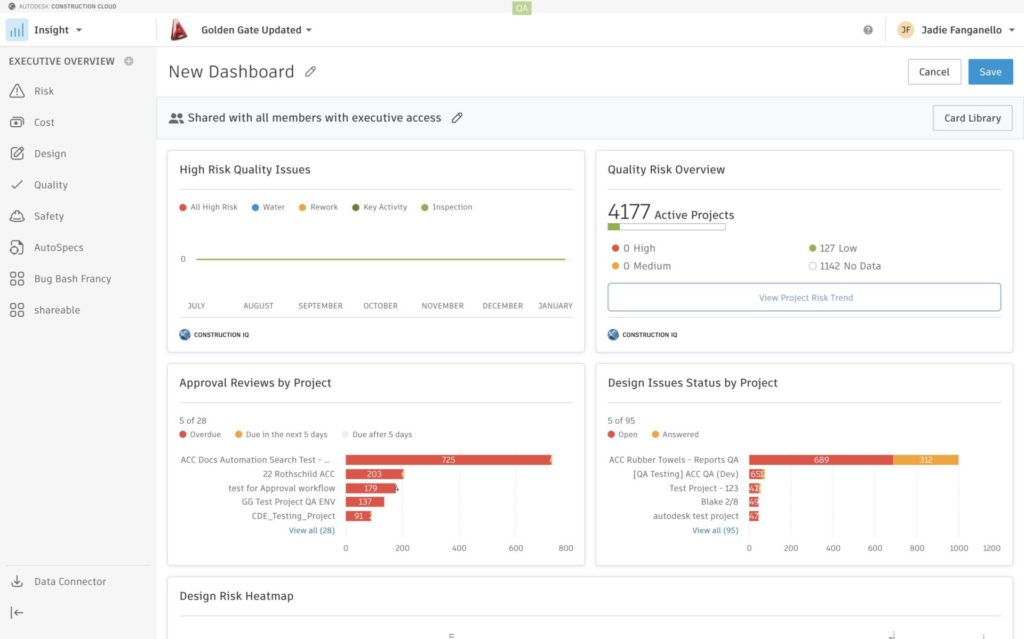Open the Quality dashboard
The image size is (1024, 639).
[50, 185]
